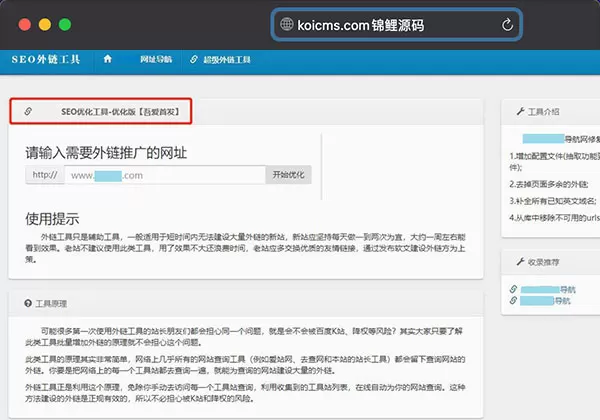Click the reload icon in address bar
The image size is (600, 420).
click(507, 25)
